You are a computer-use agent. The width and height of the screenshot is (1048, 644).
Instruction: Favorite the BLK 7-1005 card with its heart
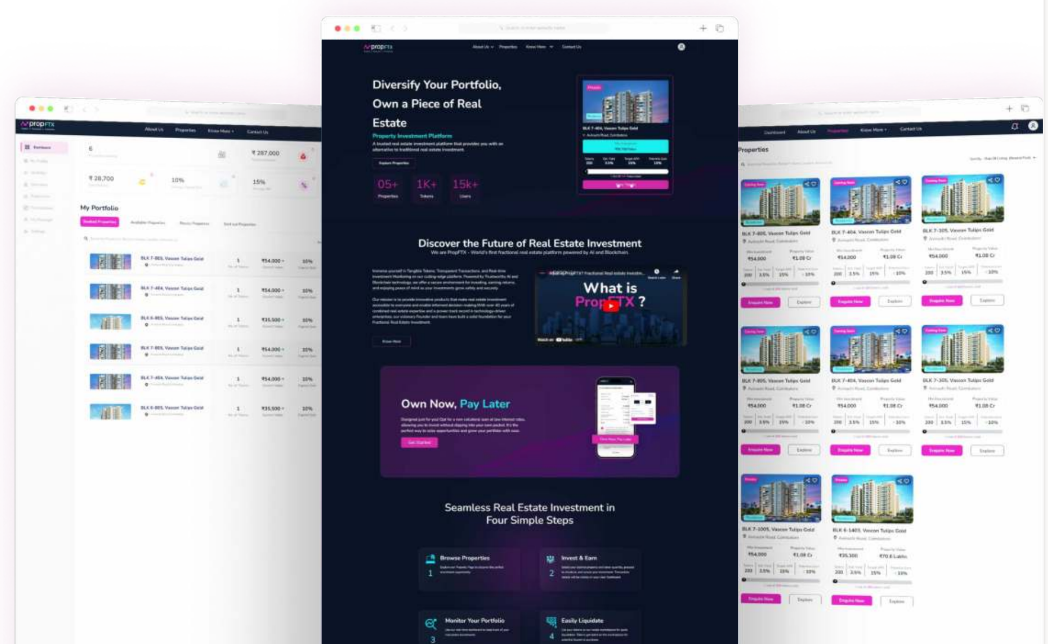click(815, 480)
